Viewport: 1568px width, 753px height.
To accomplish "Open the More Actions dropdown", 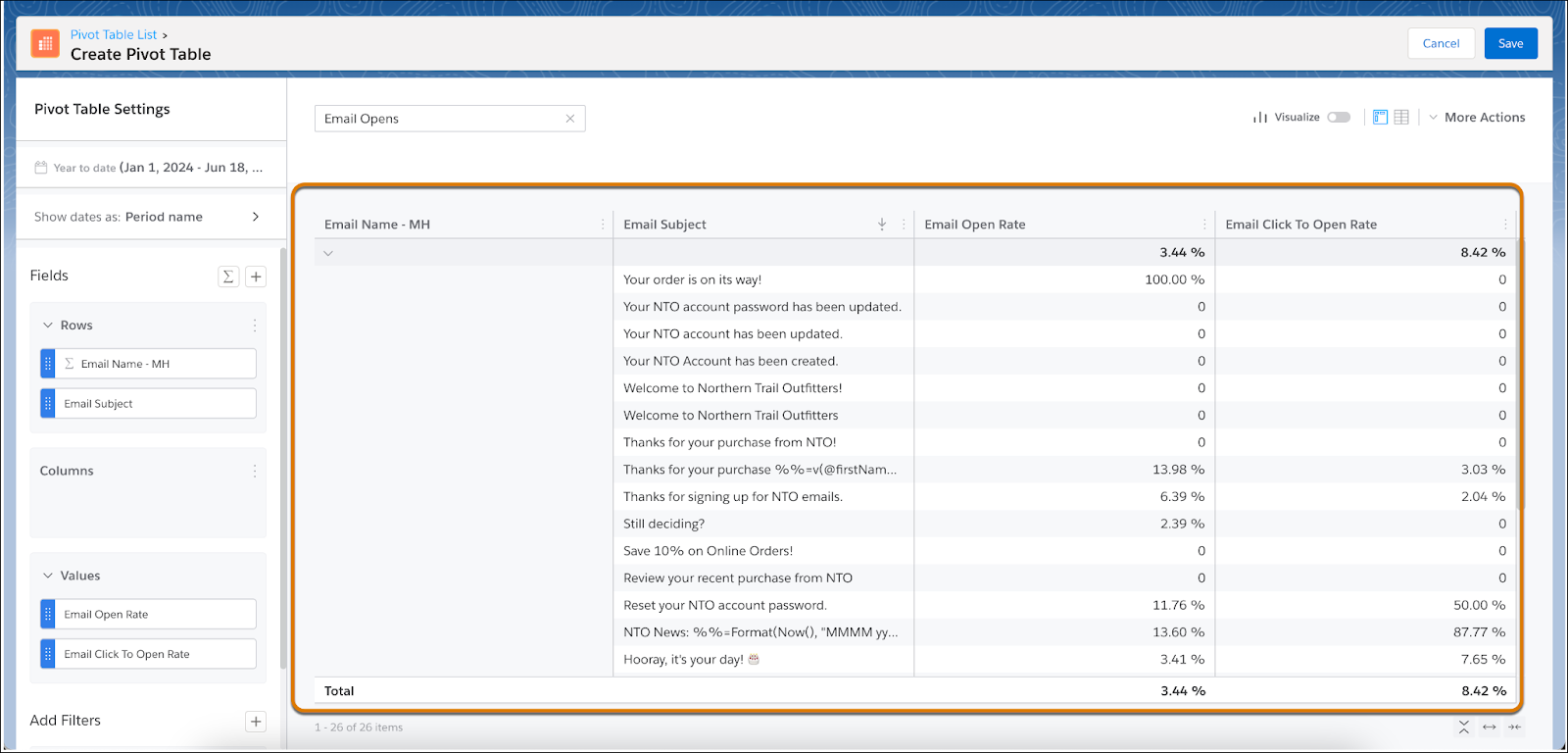I will click(1477, 117).
